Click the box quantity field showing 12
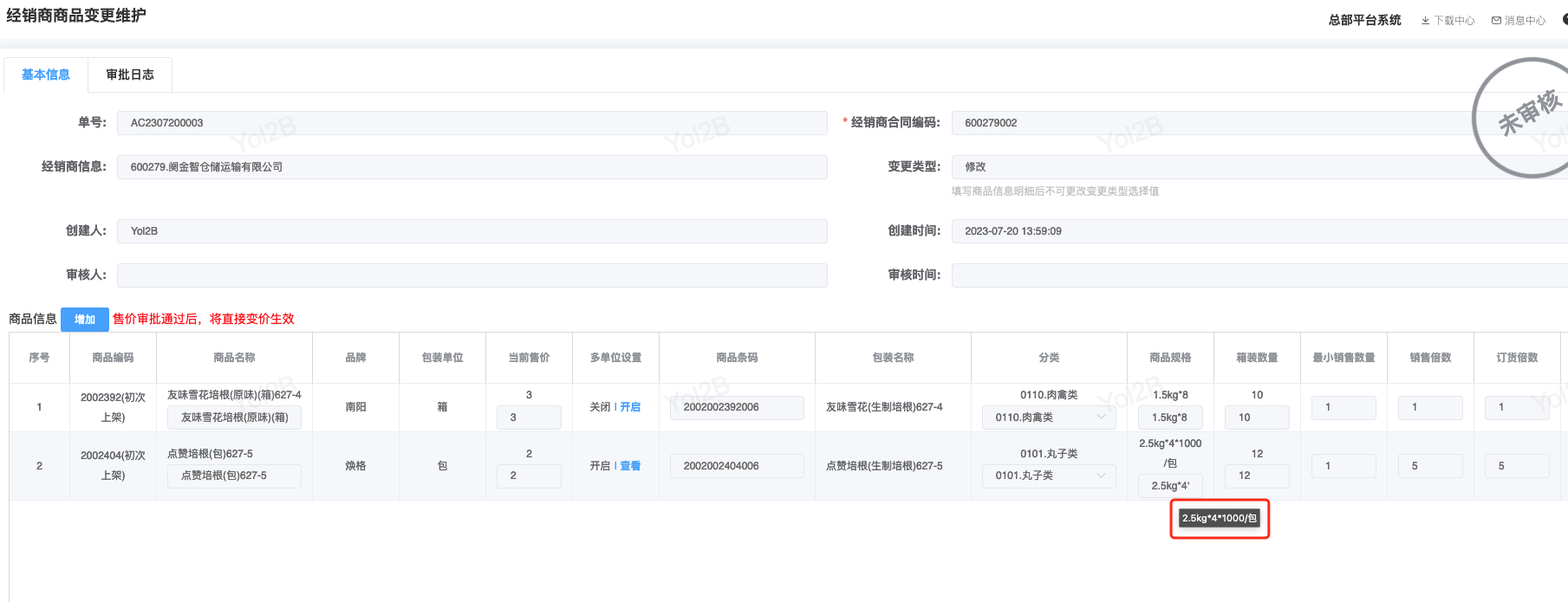The width and height of the screenshot is (1568, 602). (x=1257, y=476)
